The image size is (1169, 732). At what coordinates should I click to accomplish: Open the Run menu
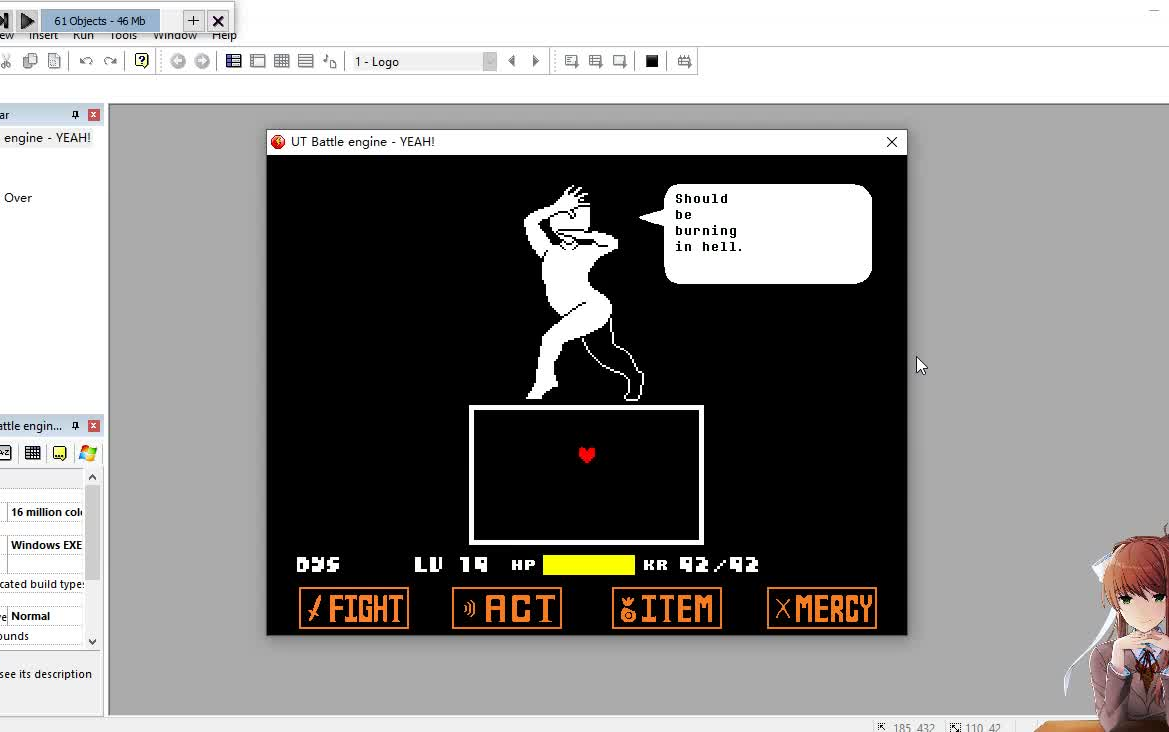point(84,36)
